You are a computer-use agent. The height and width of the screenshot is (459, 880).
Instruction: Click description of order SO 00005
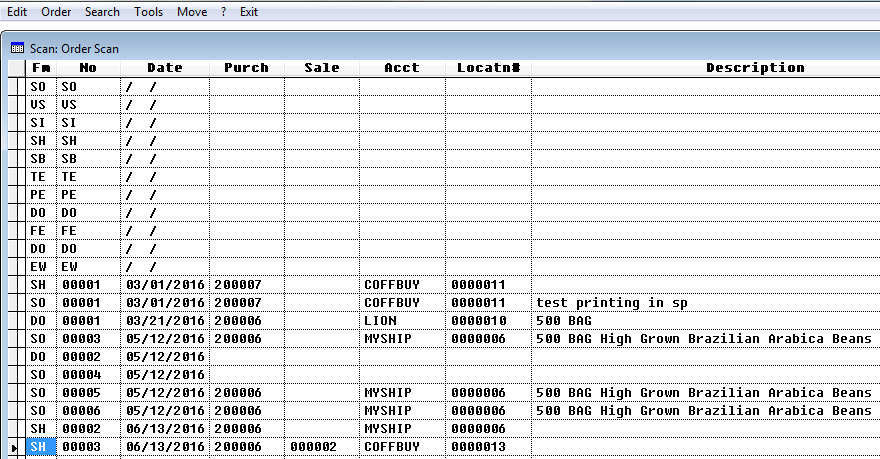(704, 393)
